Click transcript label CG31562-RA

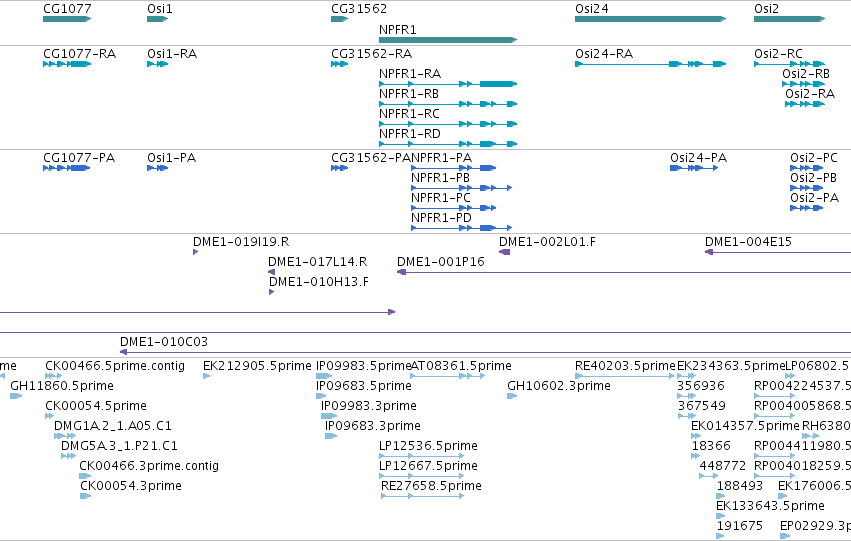[x=372, y=54]
